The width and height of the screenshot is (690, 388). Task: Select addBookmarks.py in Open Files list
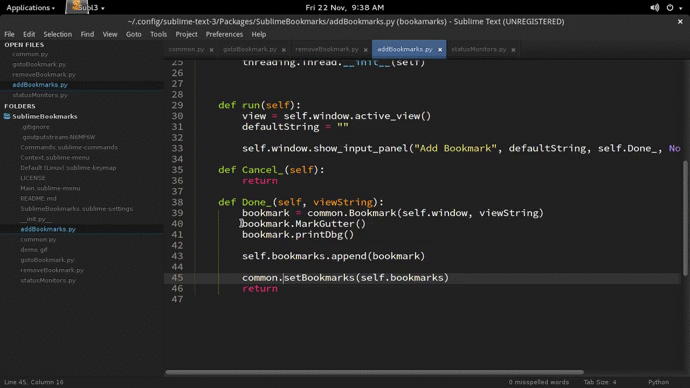40,84
